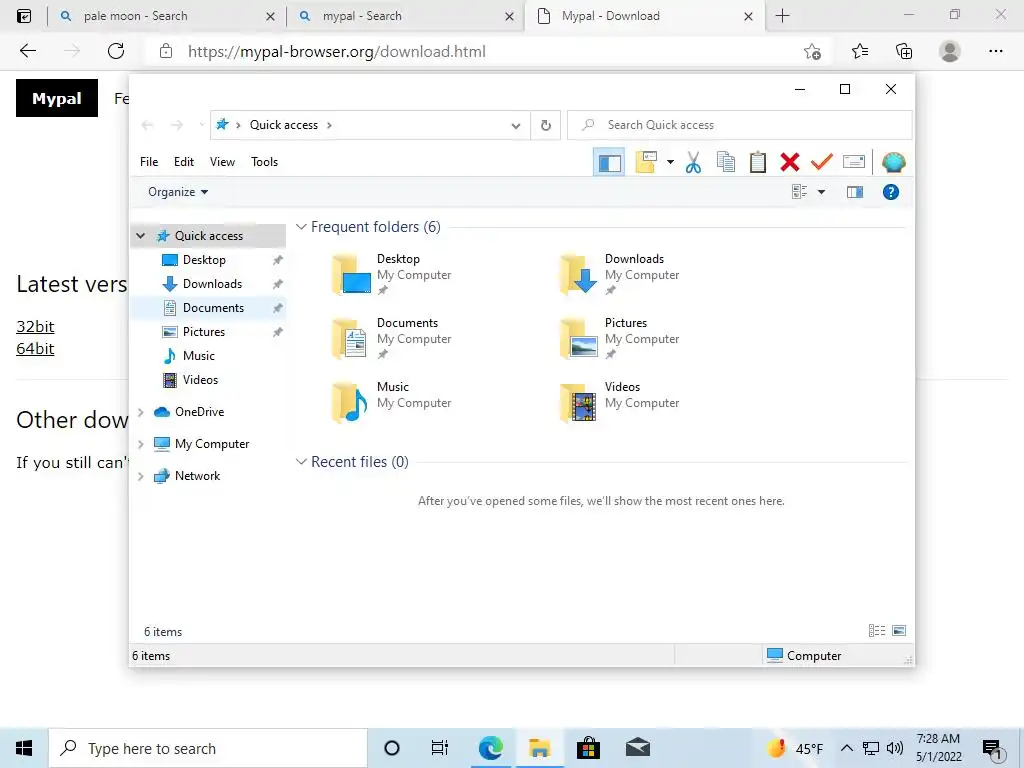1024x768 pixels.
Task: Open the Edge Collections icon
Action: pyautogui.click(x=904, y=52)
